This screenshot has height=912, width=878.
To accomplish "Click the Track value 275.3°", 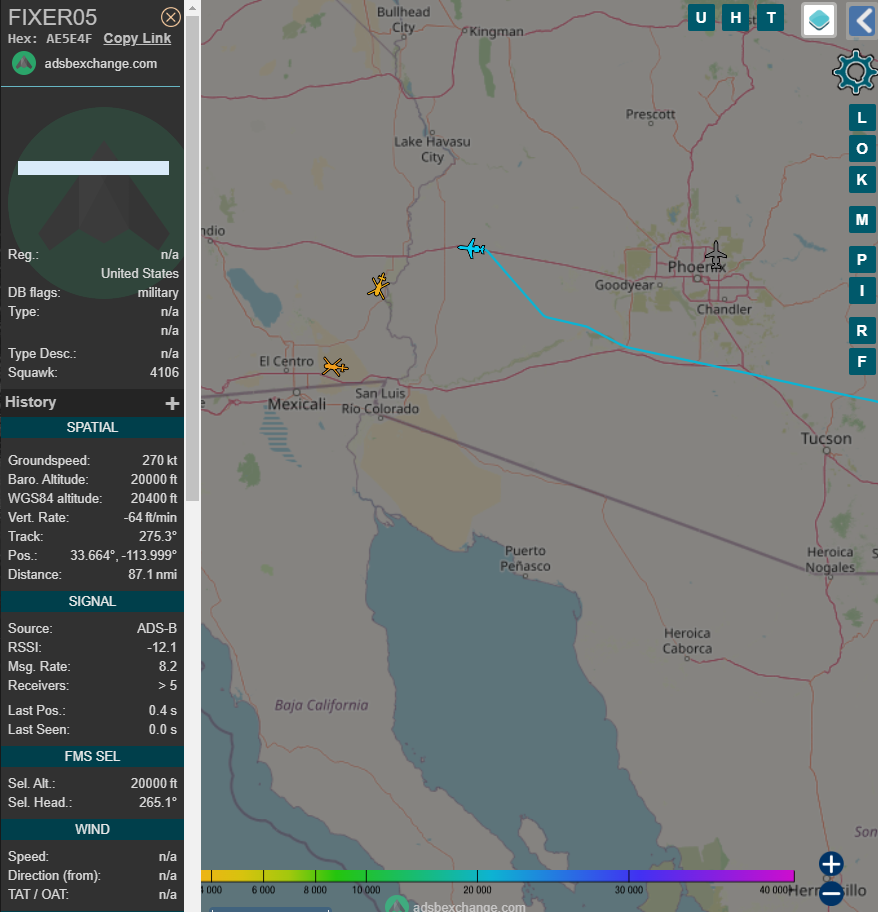I will click(158, 536).
